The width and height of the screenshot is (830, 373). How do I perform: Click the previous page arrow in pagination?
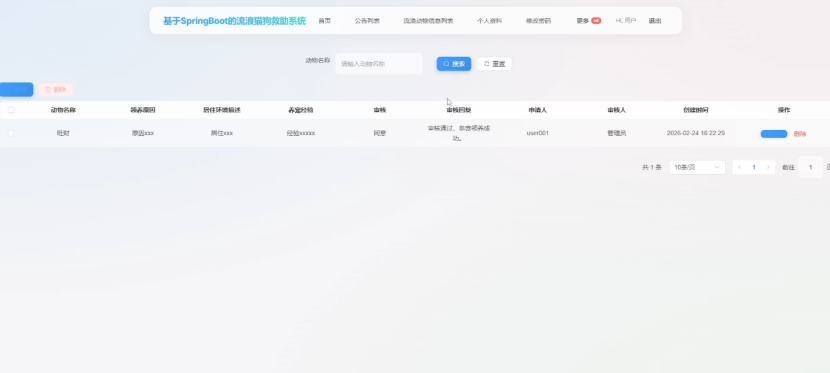[739, 167]
